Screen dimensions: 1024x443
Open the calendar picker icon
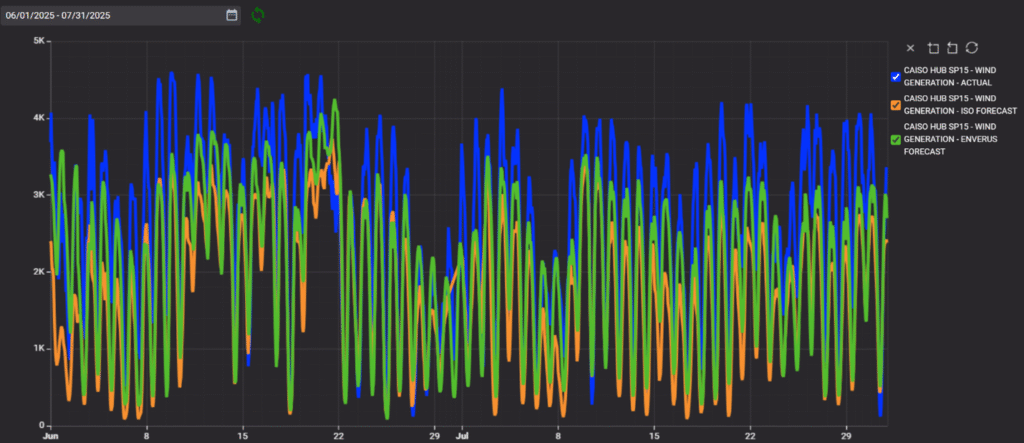coord(232,15)
